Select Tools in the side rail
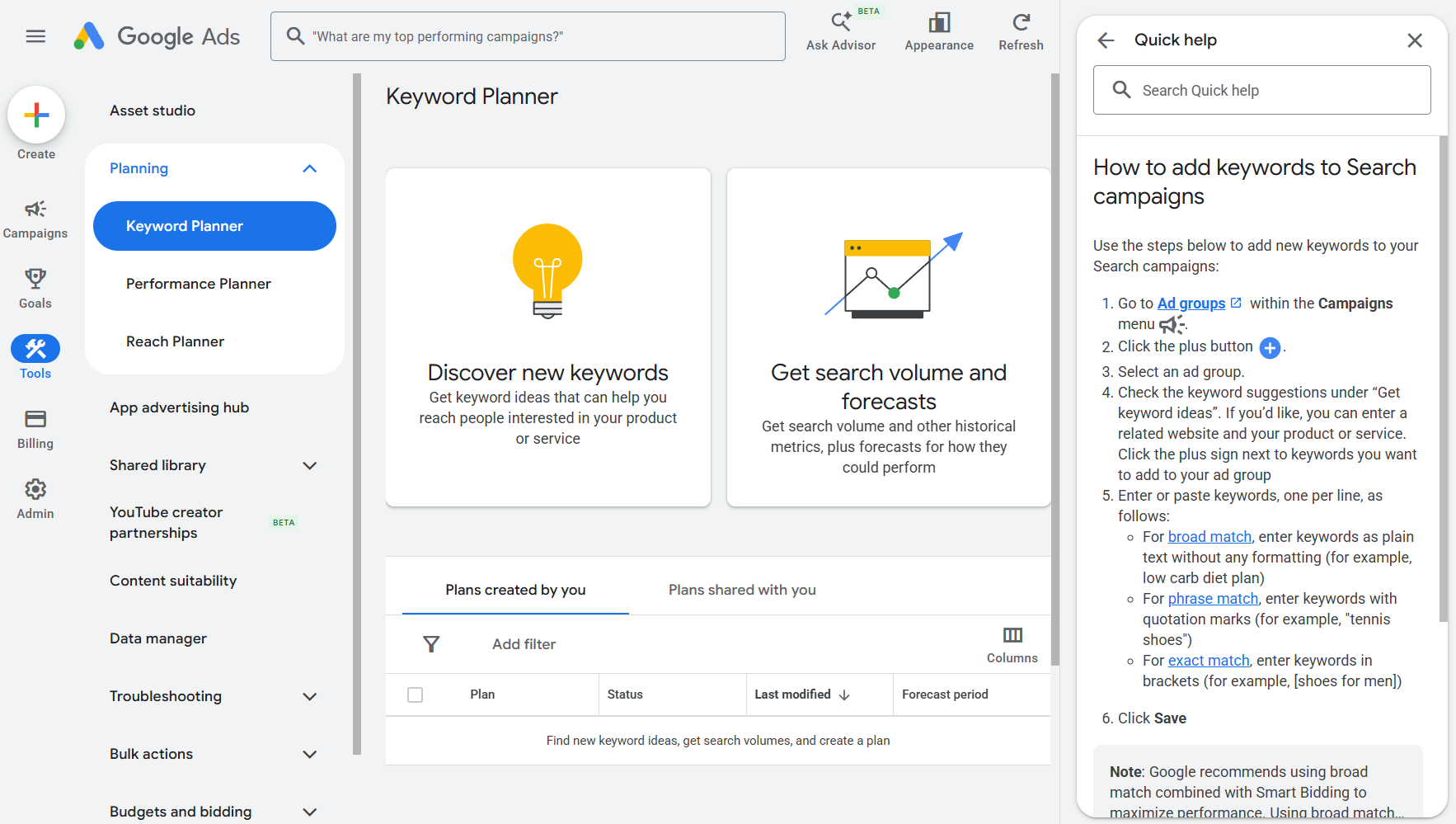1456x824 pixels. tap(35, 357)
